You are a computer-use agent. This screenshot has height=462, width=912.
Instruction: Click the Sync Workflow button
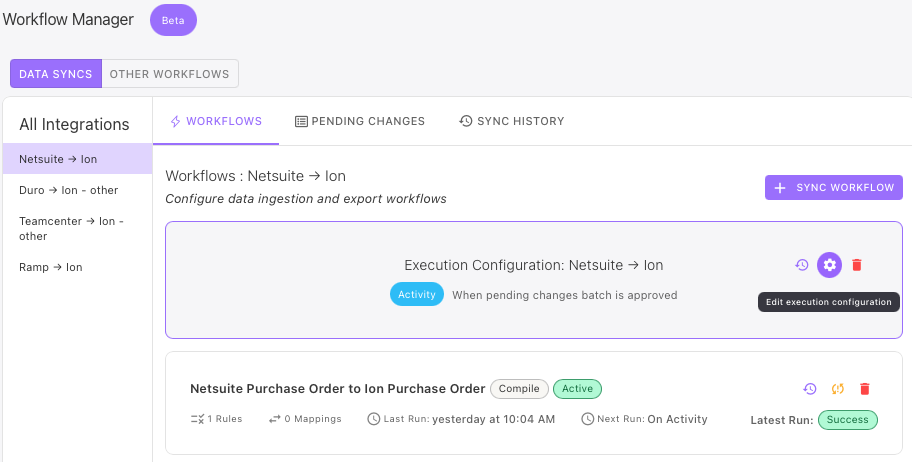834,188
